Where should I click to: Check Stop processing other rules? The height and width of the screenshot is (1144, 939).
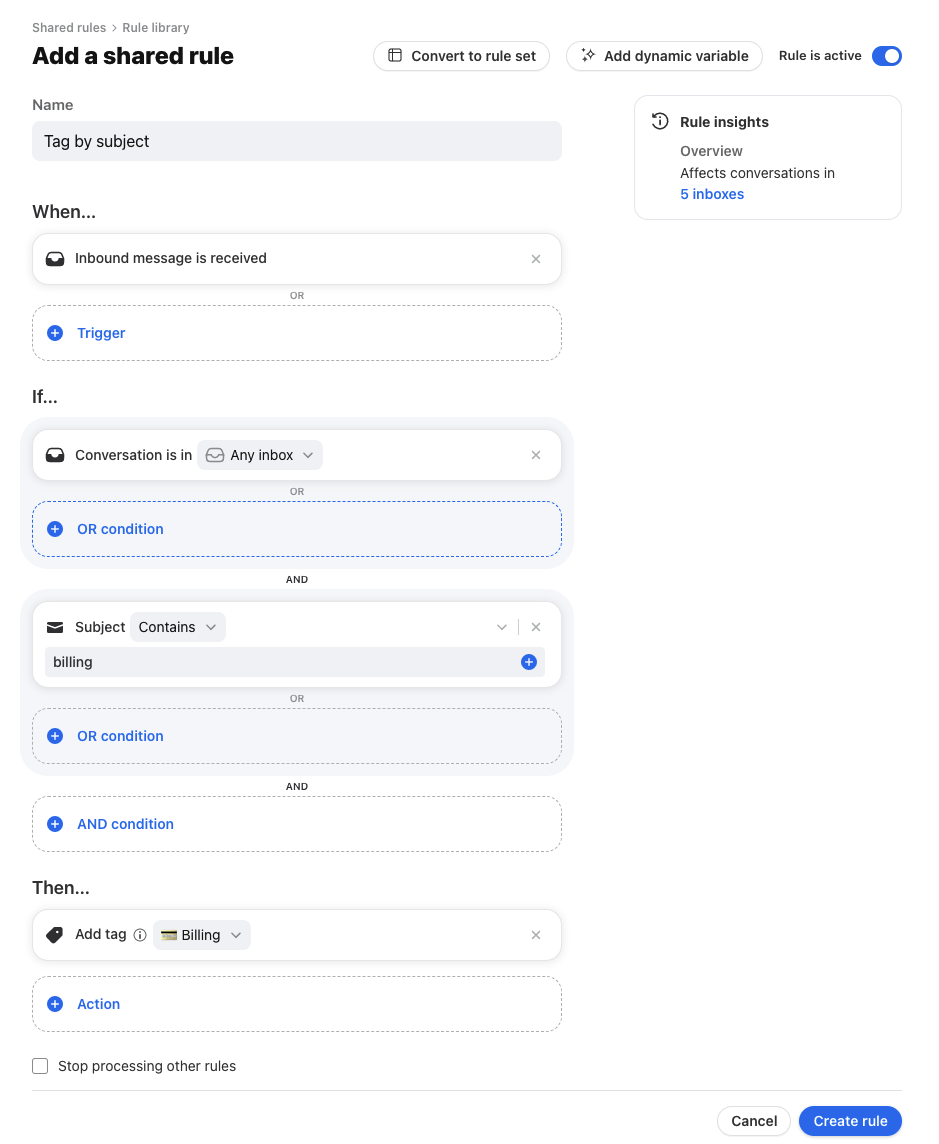40,1066
